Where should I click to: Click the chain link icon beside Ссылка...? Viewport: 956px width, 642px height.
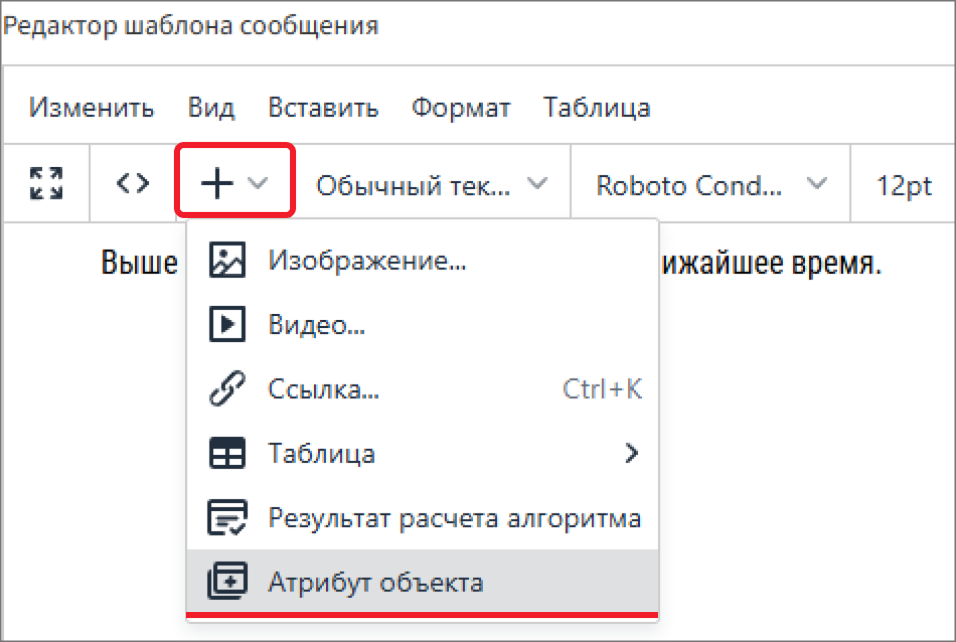pyautogui.click(x=227, y=388)
